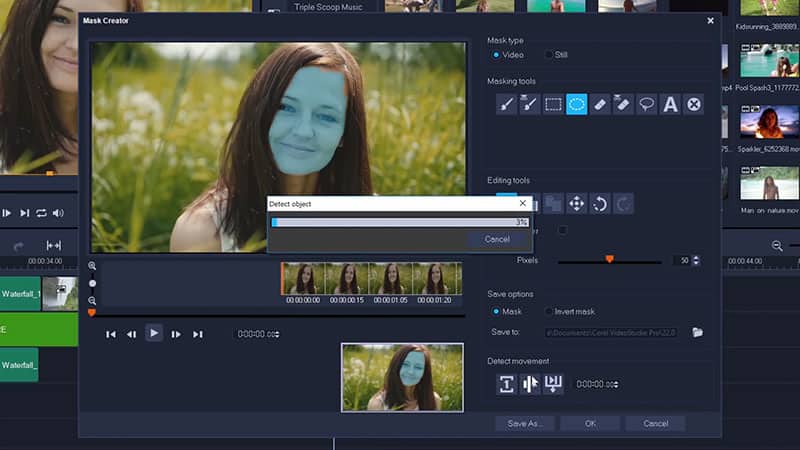The height and width of the screenshot is (450, 800).
Task: Click the filmstrip frame at 00:00:01:05
Action: (390, 279)
